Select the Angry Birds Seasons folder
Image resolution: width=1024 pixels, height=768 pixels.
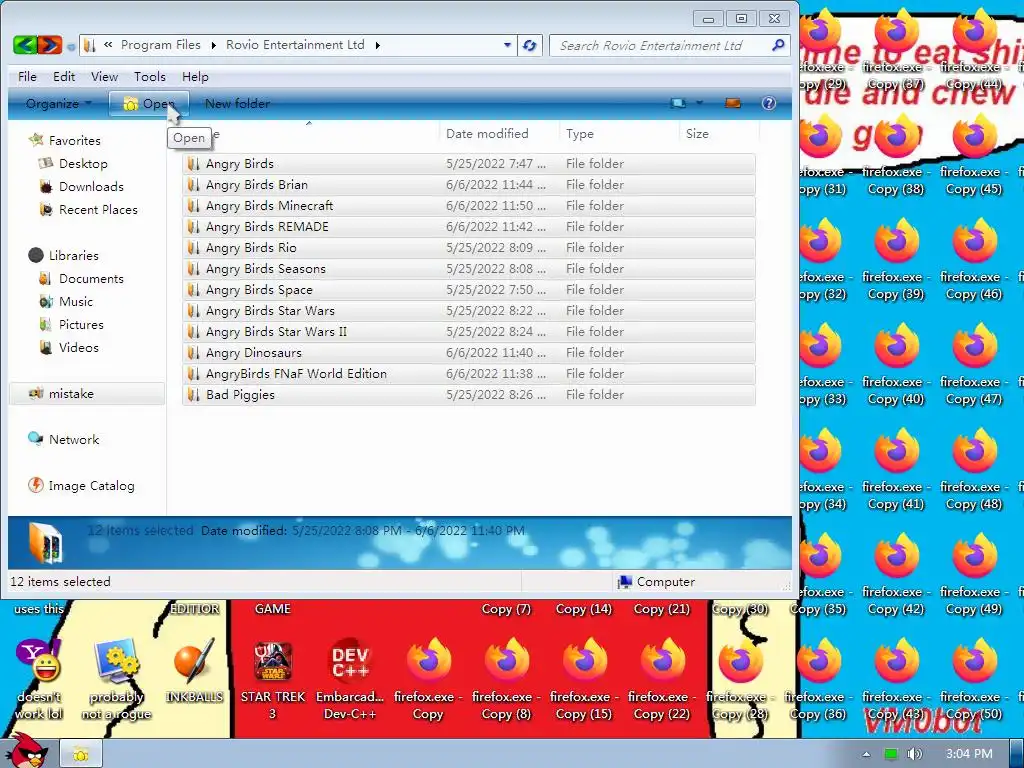[469, 268]
